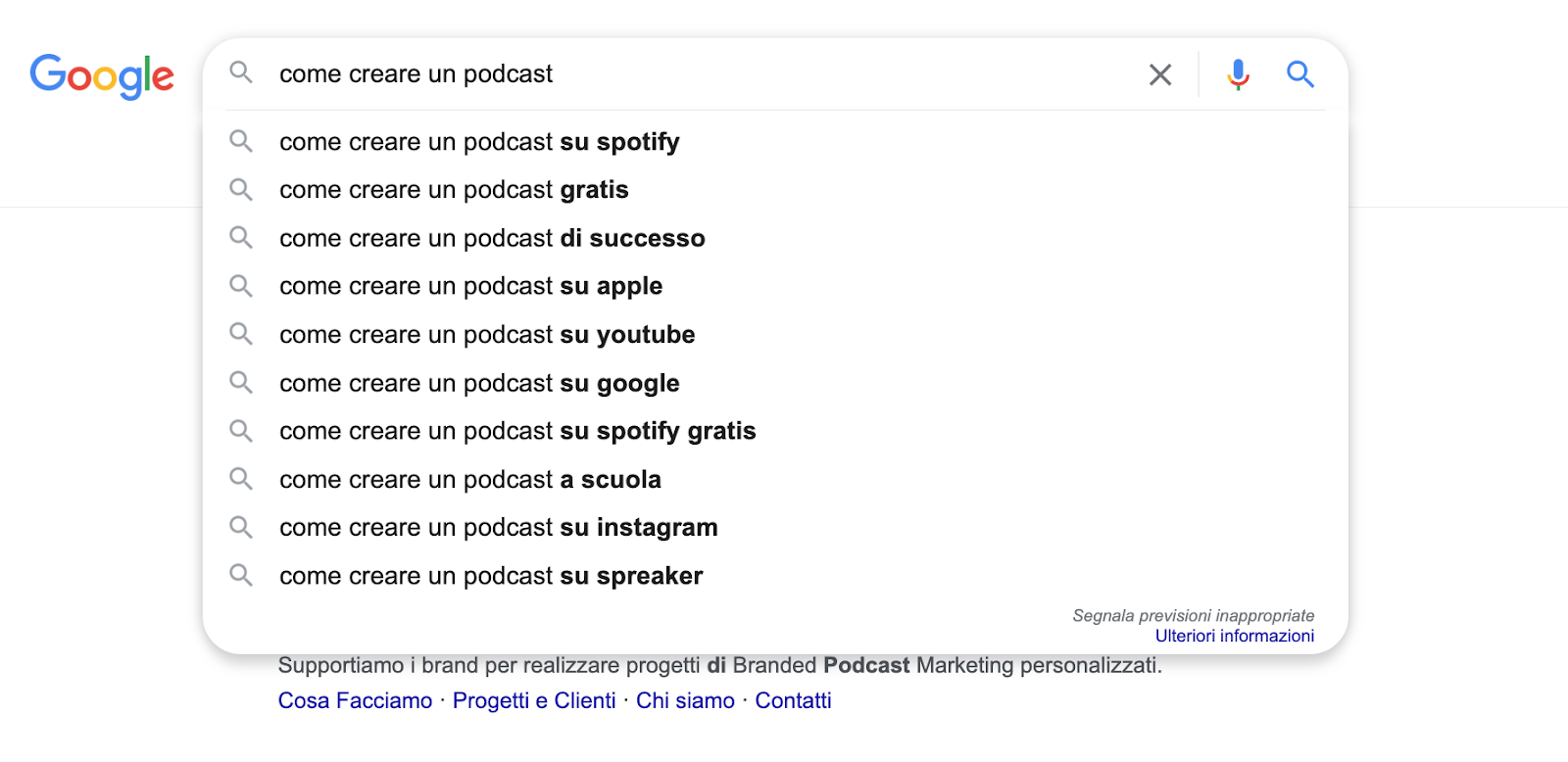The height and width of the screenshot is (762, 1568).
Task: Click magnifier icon inside search box left
Action: pyautogui.click(x=241, y=72)
